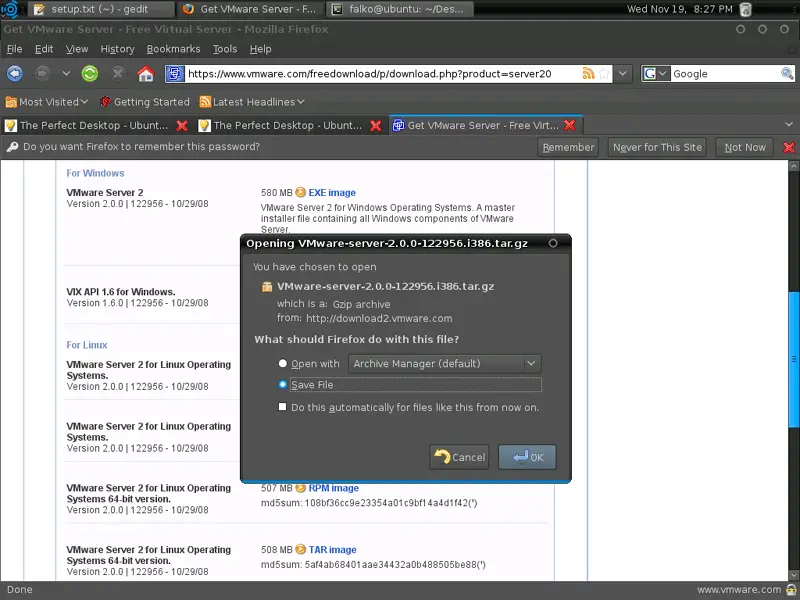Open the History menu
The image size is (800, 600).
(x=117, y=49)
